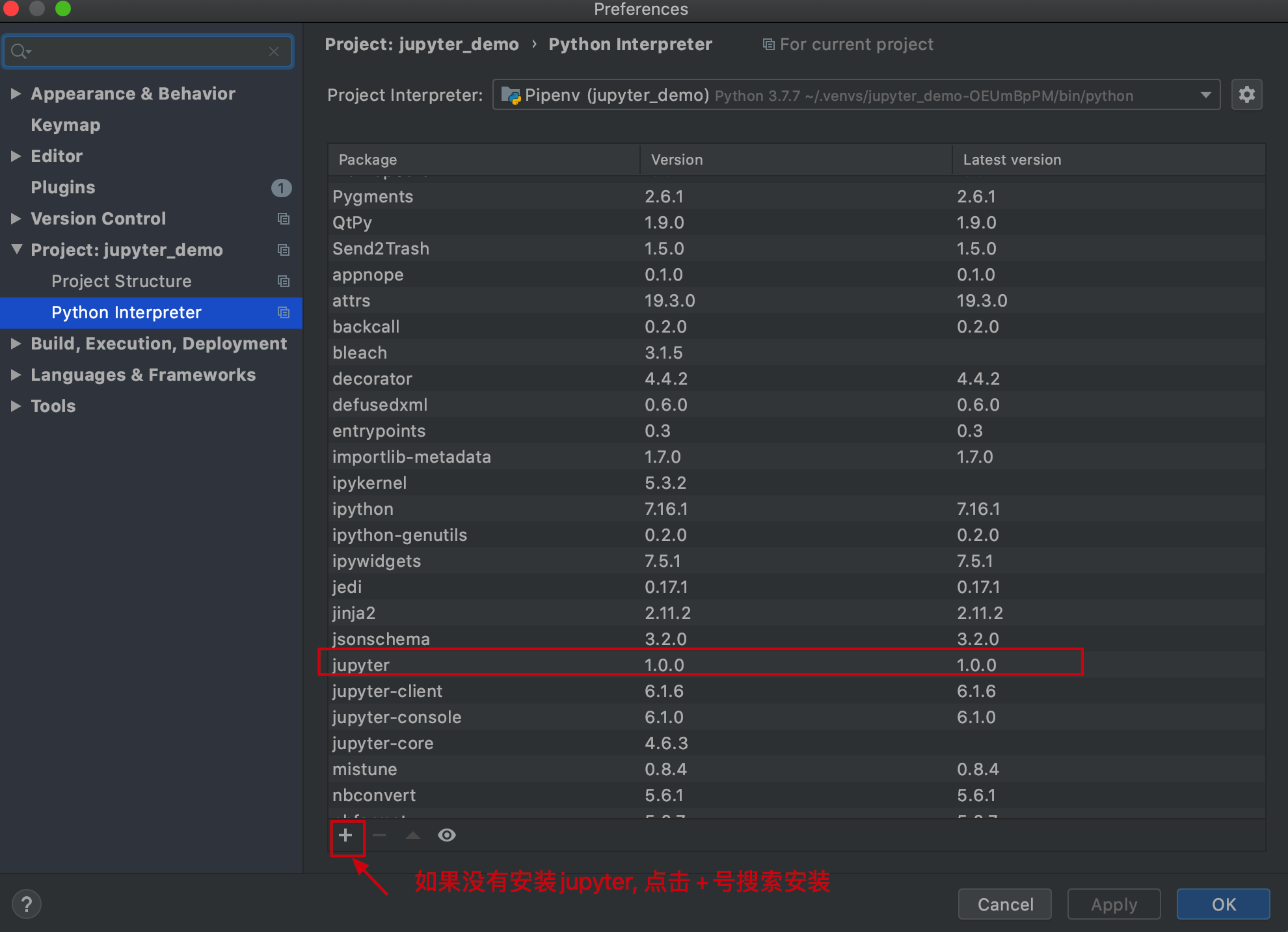Click the uninstall package minus icon

379,835
